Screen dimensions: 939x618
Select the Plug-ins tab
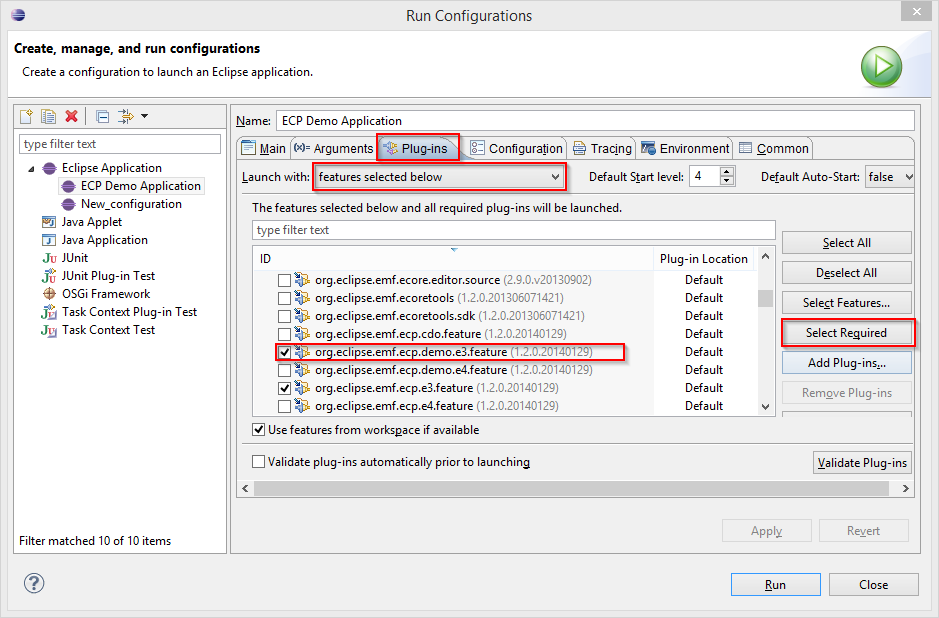(418, 149)
